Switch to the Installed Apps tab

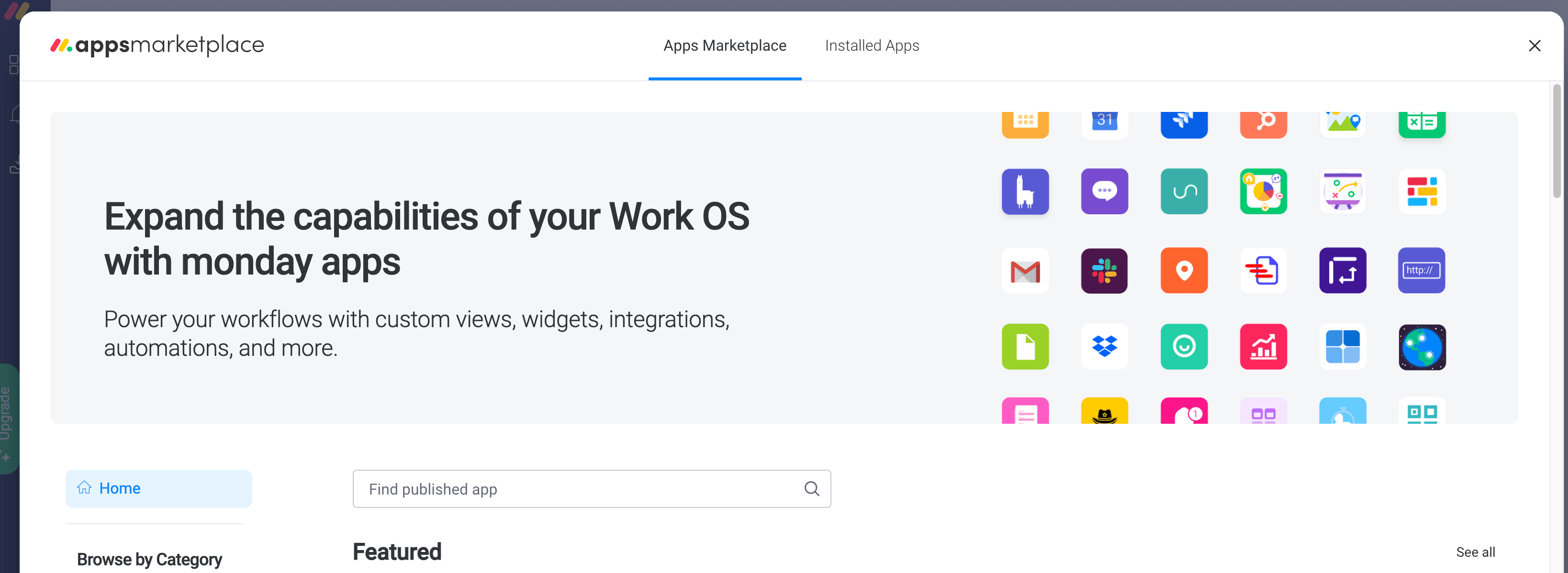pyautogui.click(x=871, y=45)
